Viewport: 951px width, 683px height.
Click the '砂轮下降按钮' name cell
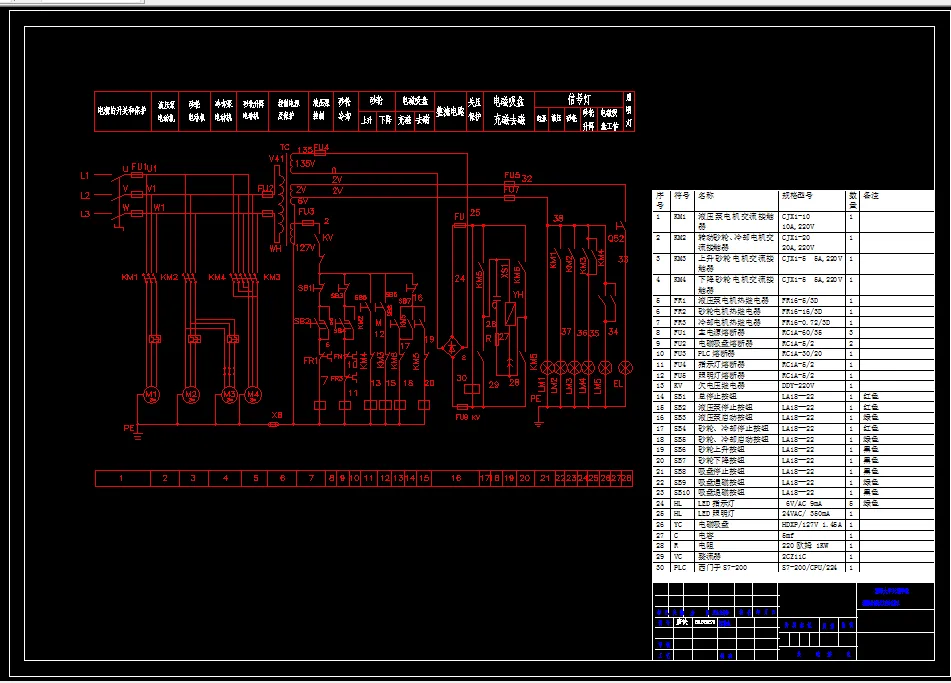pyautogui.click(x=736, y=461)
